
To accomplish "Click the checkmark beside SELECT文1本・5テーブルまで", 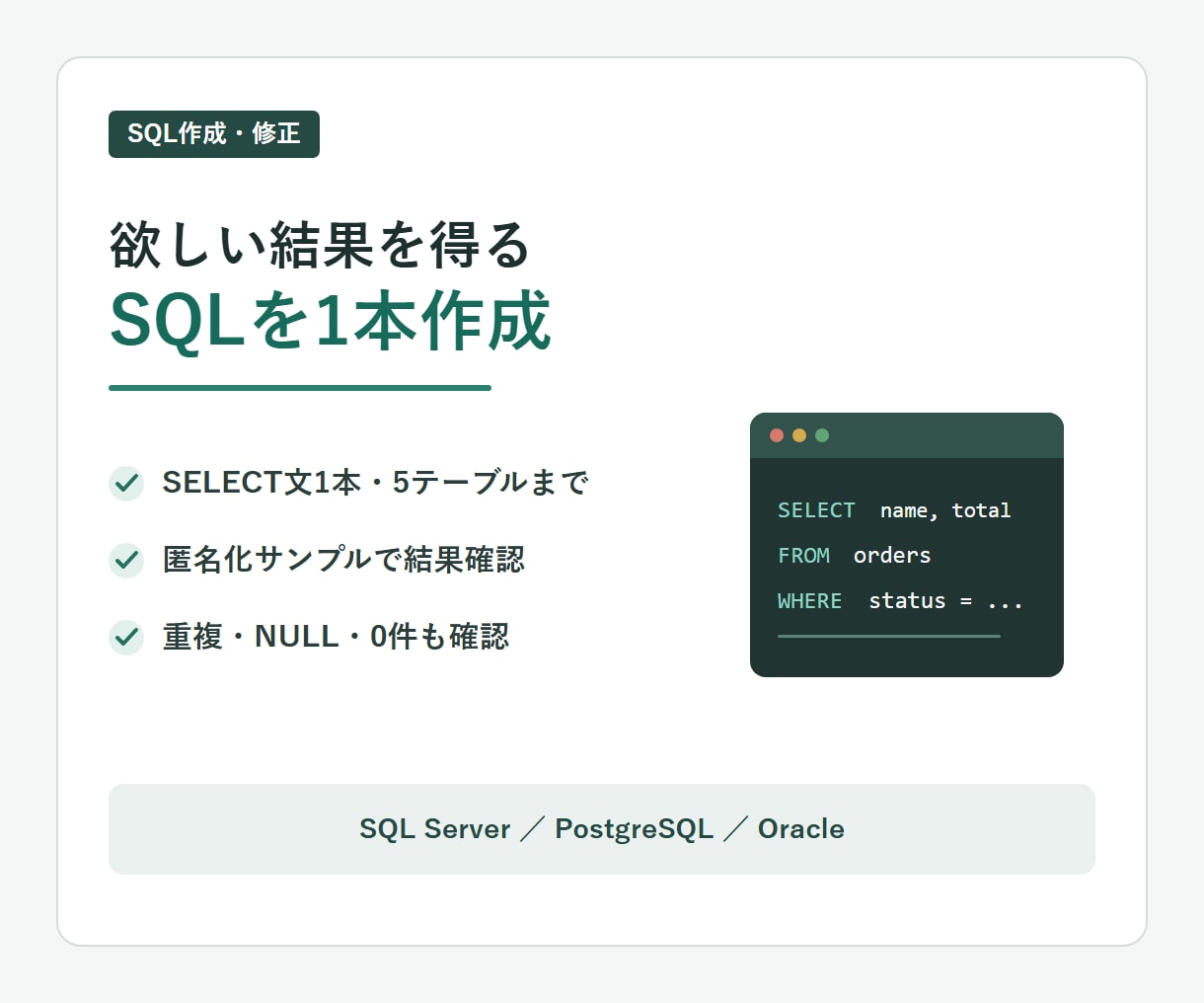I will 126,484.
